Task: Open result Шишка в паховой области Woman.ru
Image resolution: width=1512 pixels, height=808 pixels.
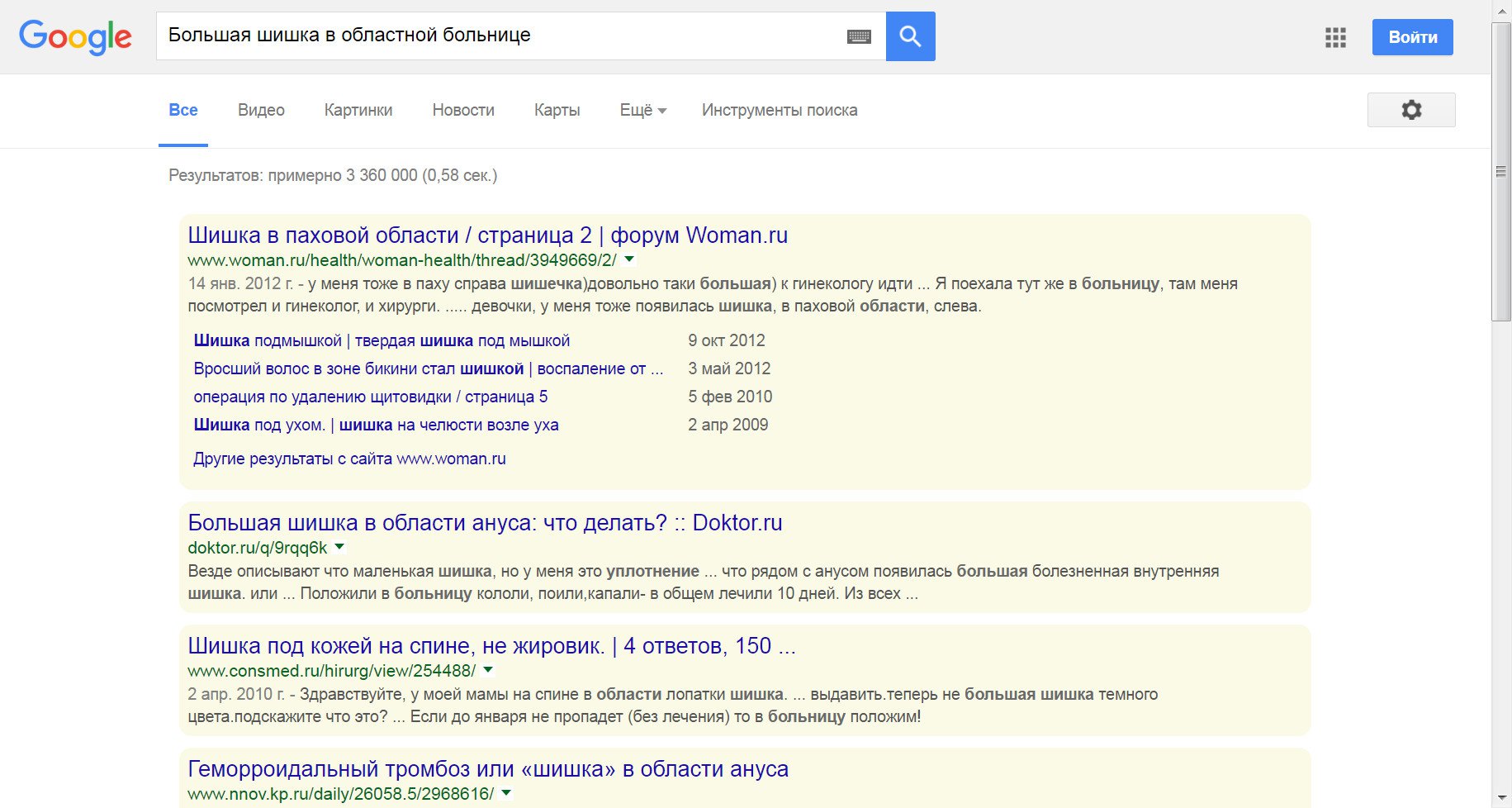Action: click(x=487, y=235)
